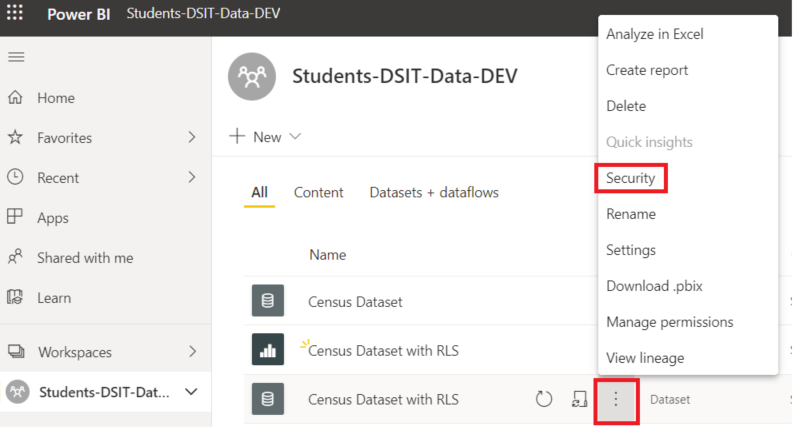Open Census Dataset with RLS dataset name
The width and height of the screenshot is (797, 430).
pos(383,400)
